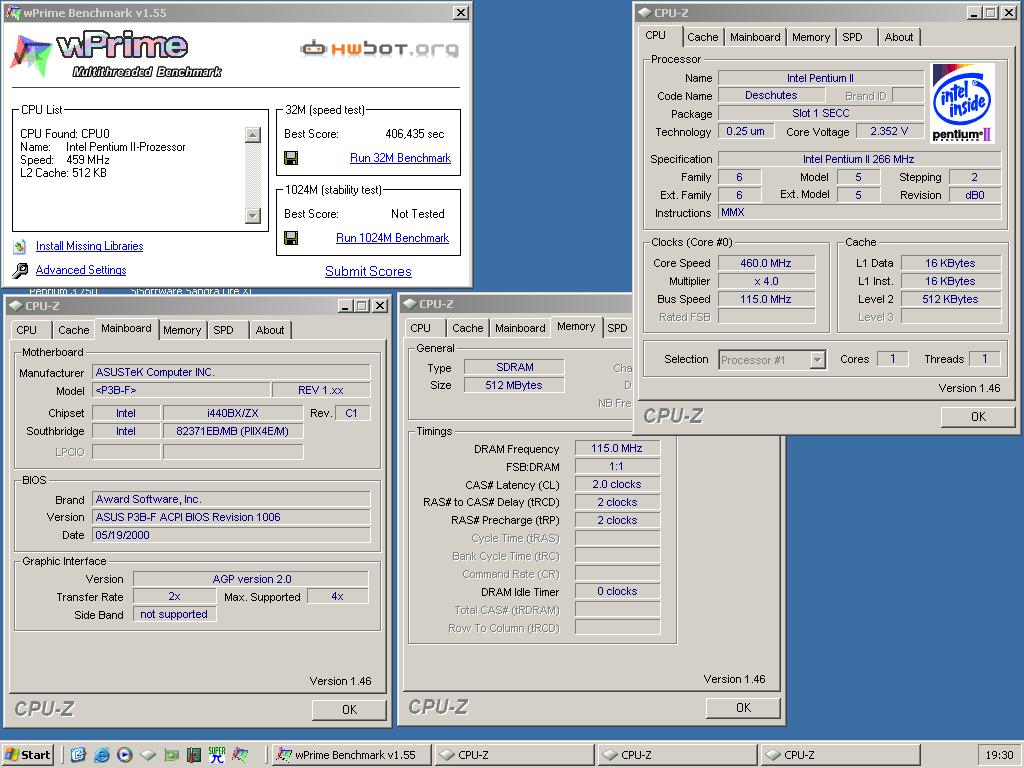Click Install Missing Libraries icon
This screenshot has width=1024, height=768.
(20, 246)
